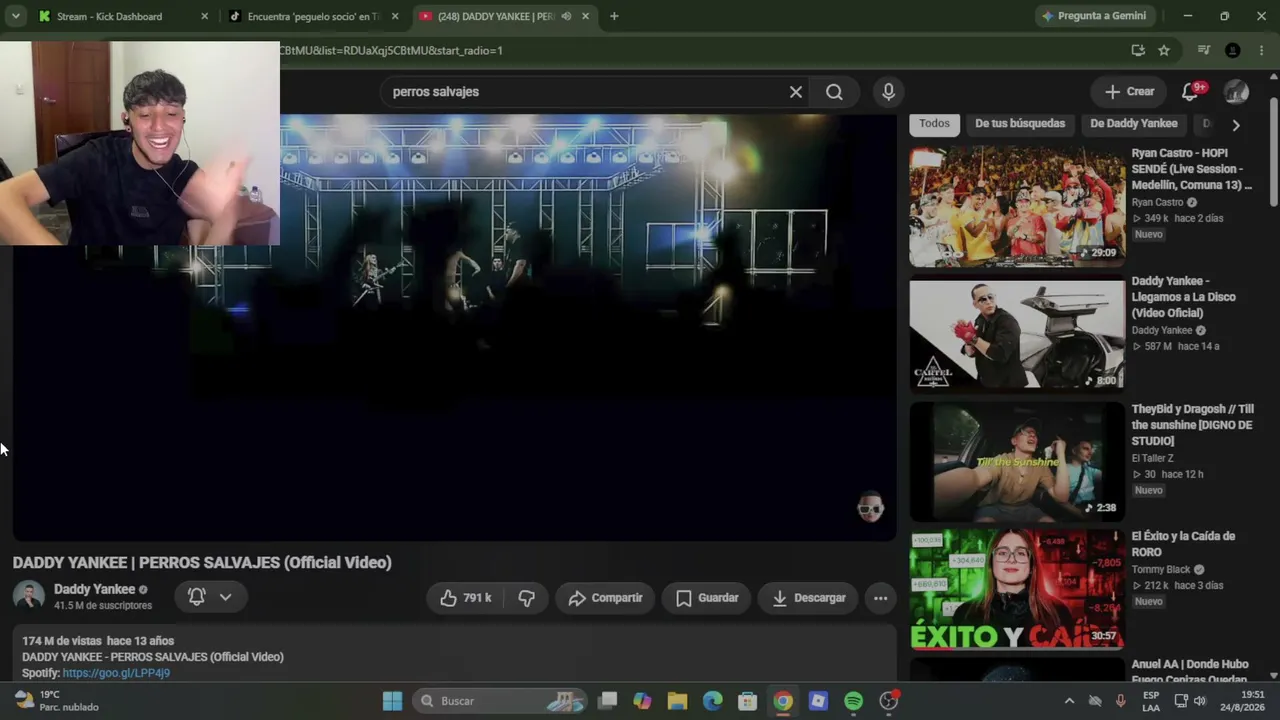
Task: Open 'Llegamos a La Disco' video thumbnail
Action: (1017, 333)
